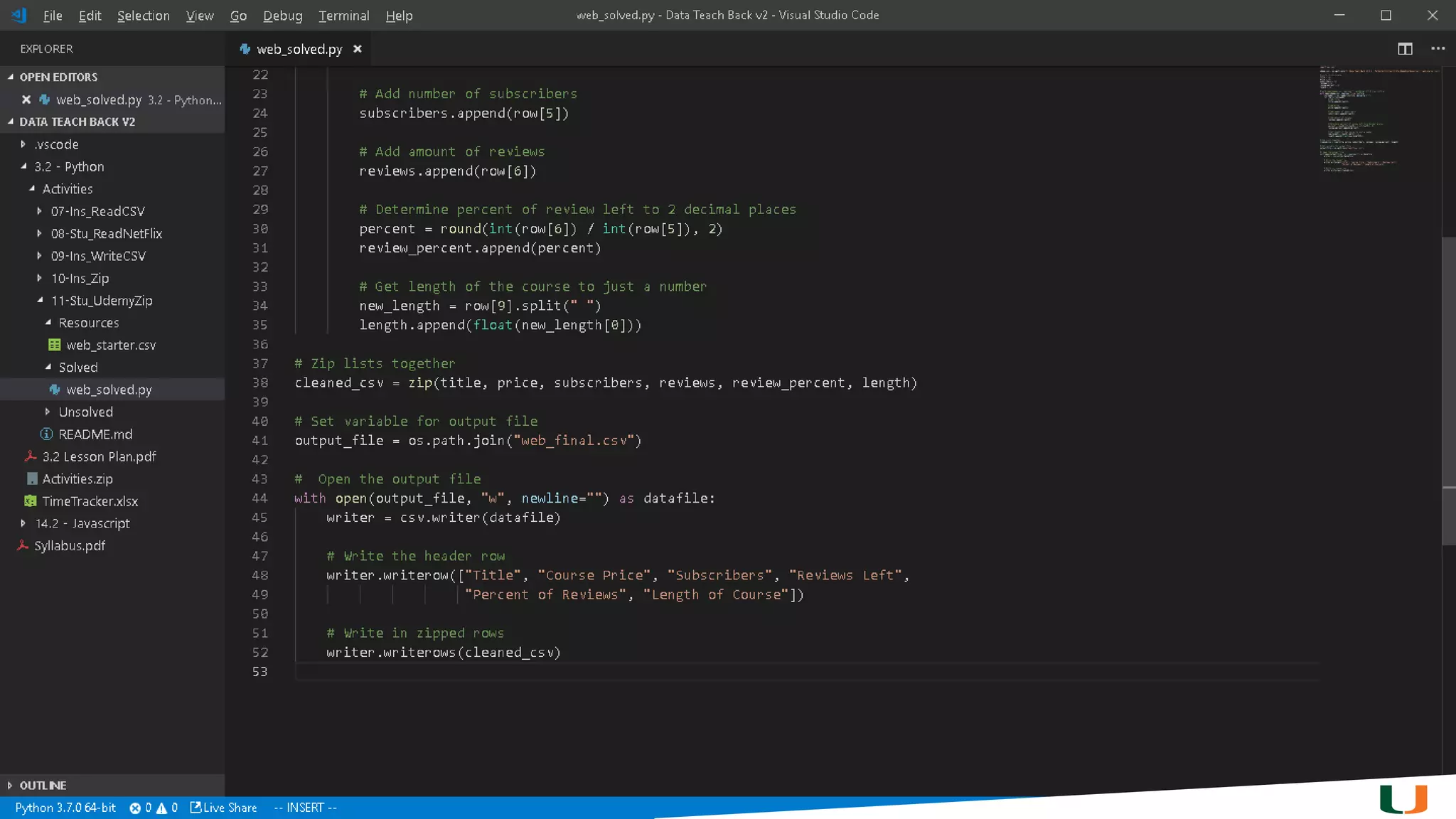This screenshot has height=819, width=1456.
Task: Open README.md file
Action: tap(95, 434)
